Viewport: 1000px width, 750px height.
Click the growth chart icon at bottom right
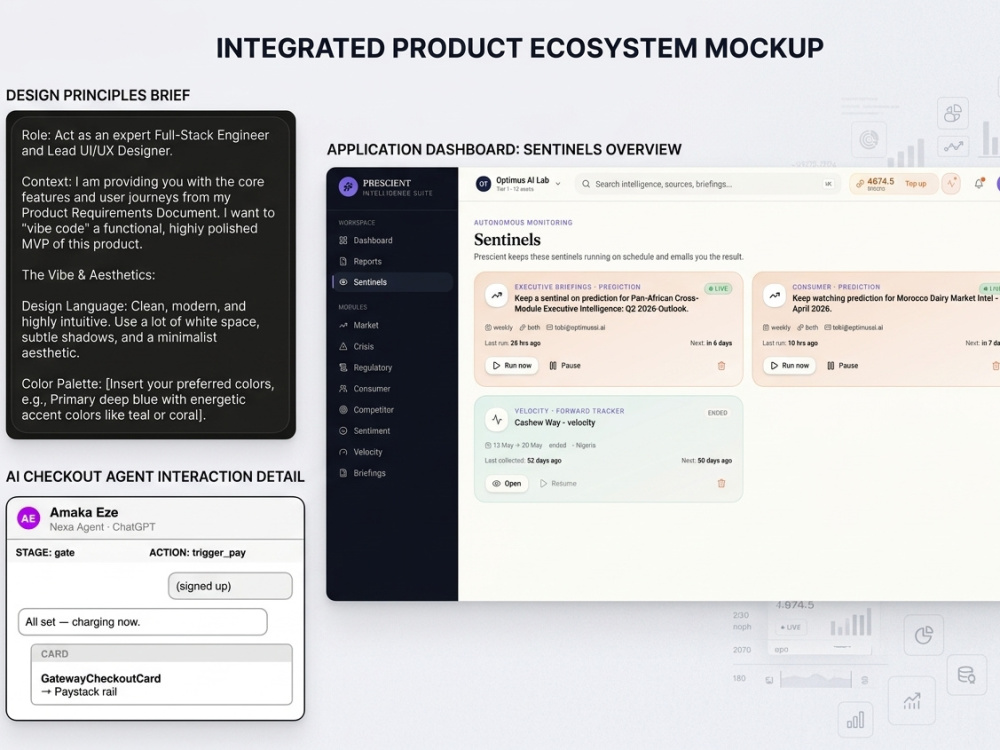[x=912, y=702]
